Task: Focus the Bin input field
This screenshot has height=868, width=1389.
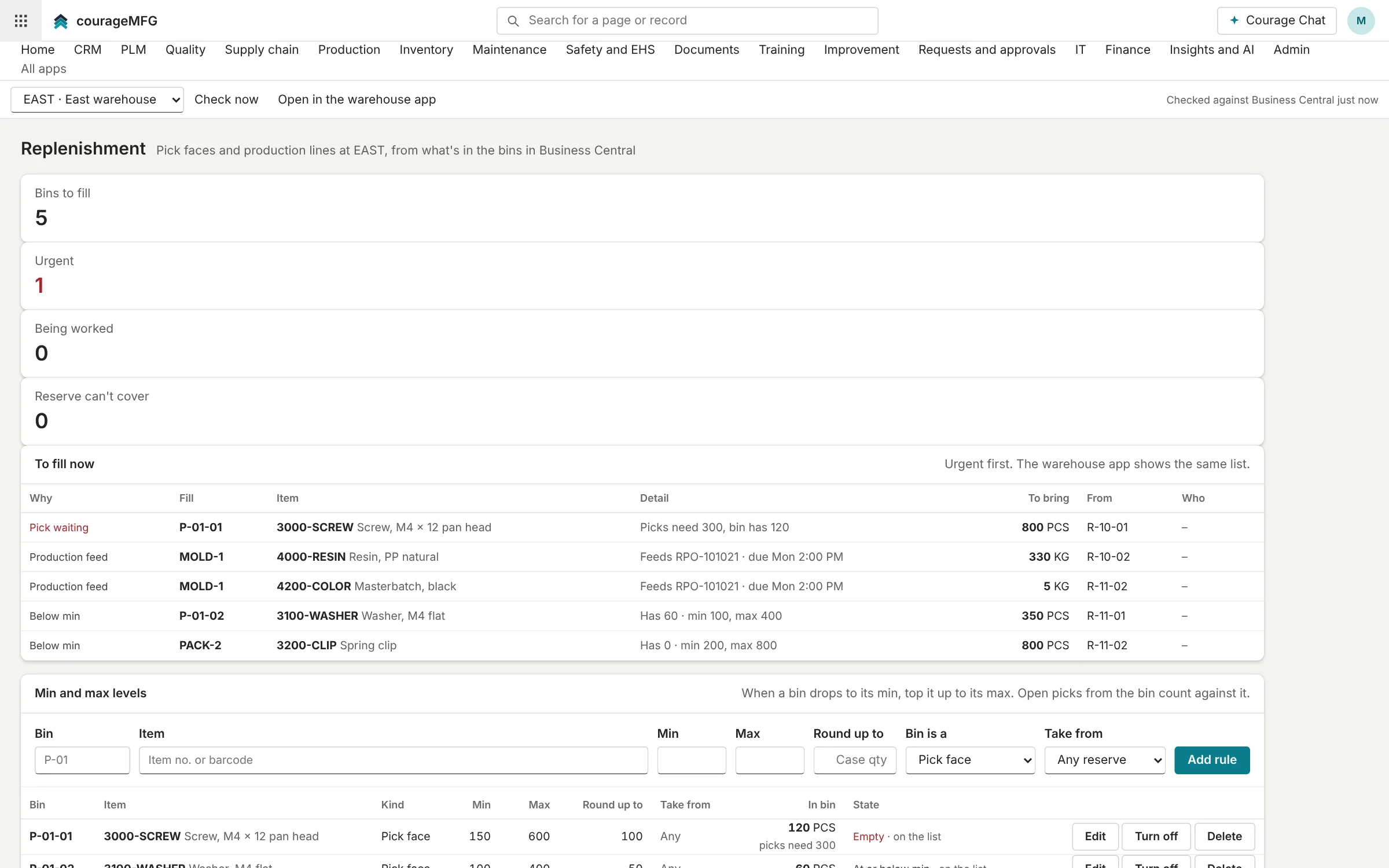Action: click(82, 760)
